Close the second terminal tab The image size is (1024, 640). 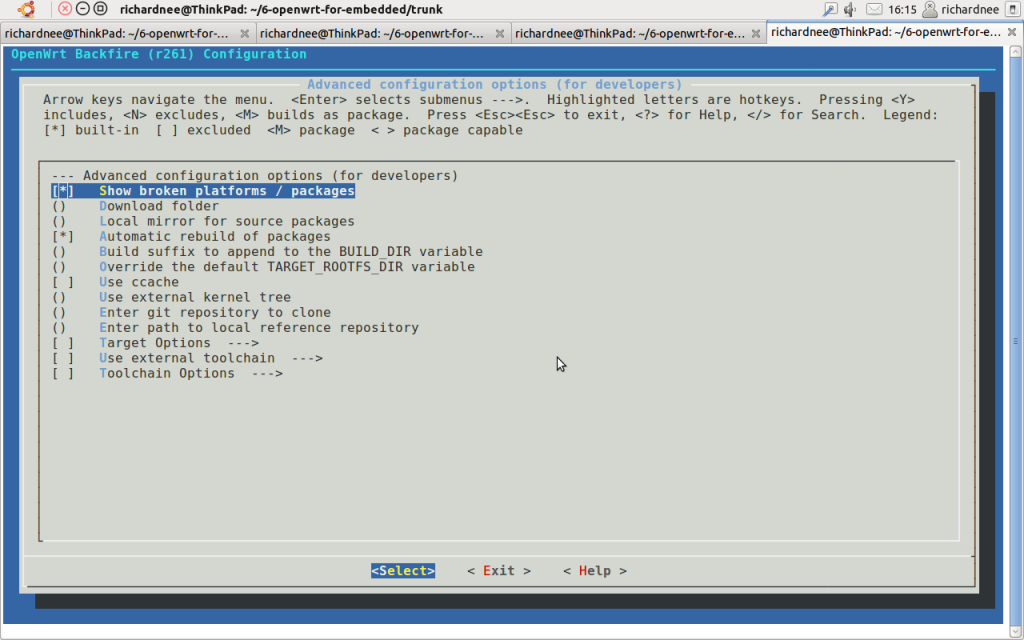[500, 33]
